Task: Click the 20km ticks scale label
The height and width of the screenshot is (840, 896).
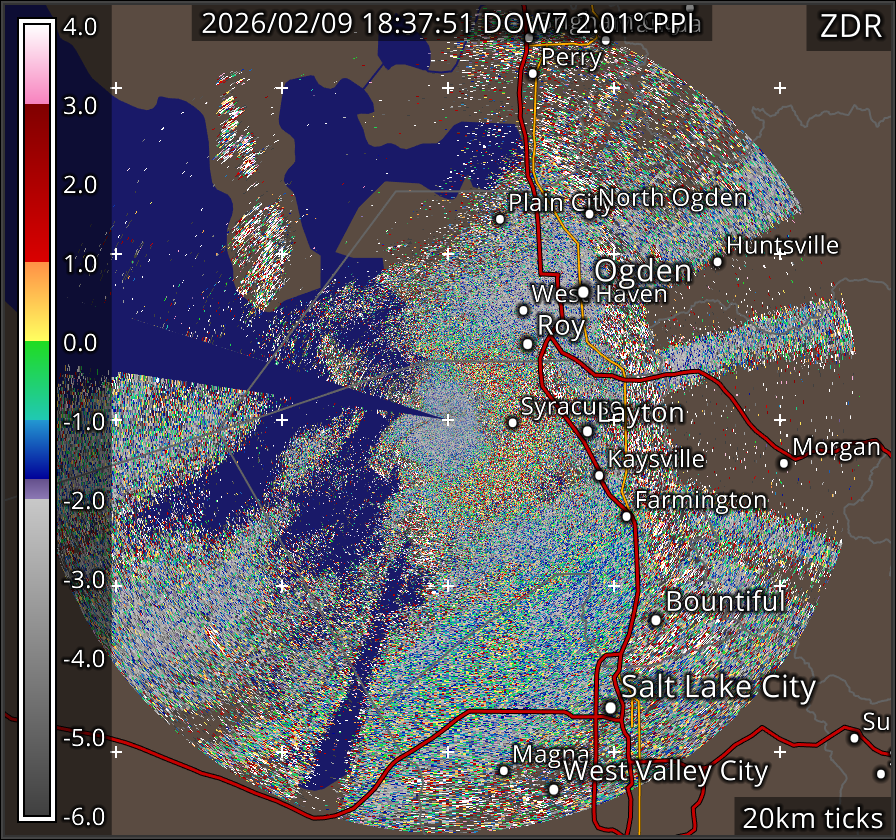Action: point(812,818)
